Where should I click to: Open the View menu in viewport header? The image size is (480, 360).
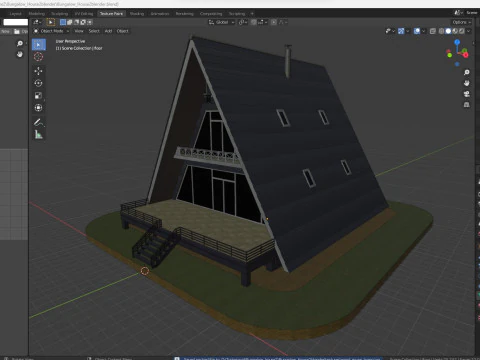tap(79, 31)
